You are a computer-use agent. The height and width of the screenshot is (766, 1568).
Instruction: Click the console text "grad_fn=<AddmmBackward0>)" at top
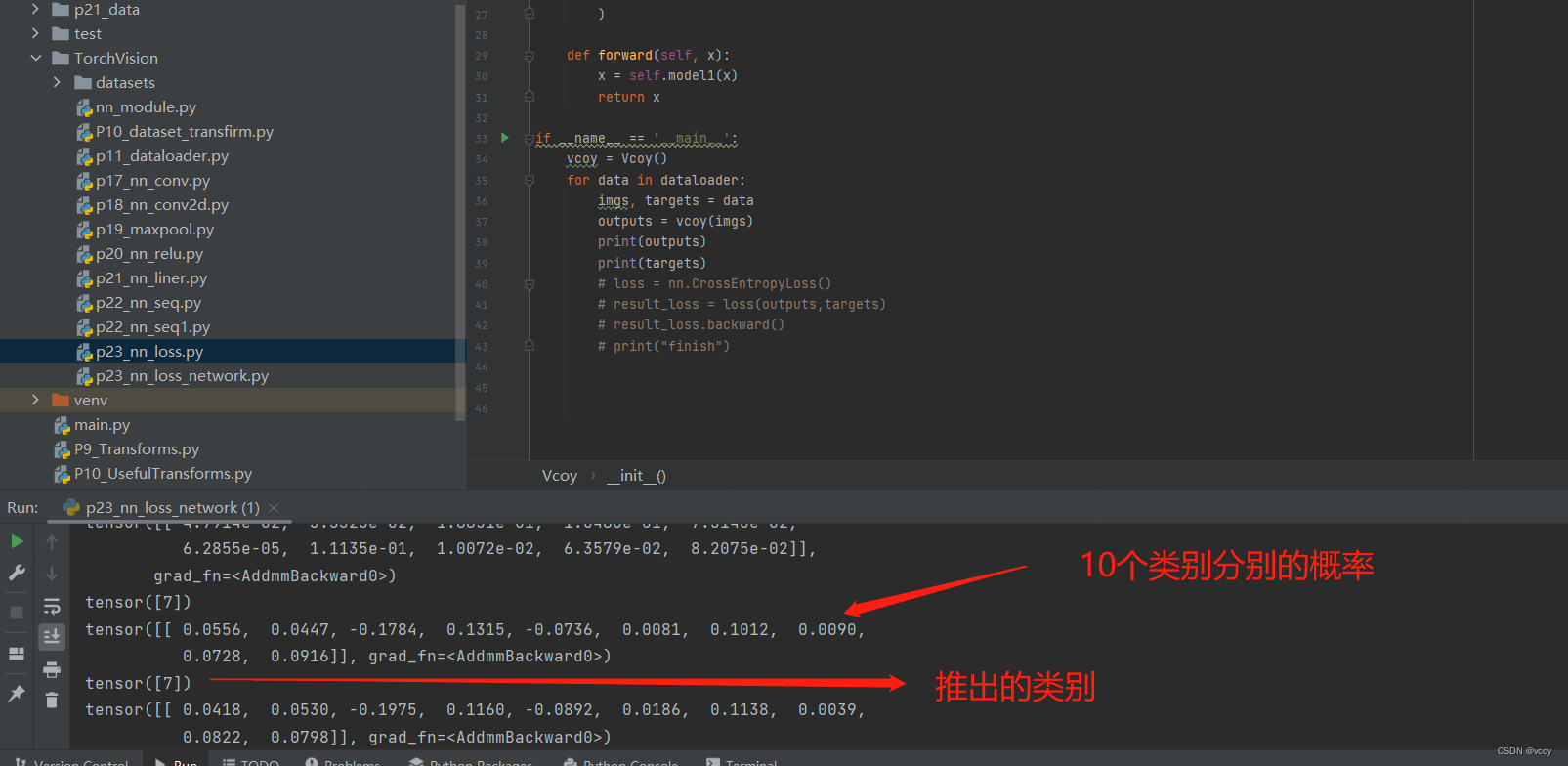(275, 576)
